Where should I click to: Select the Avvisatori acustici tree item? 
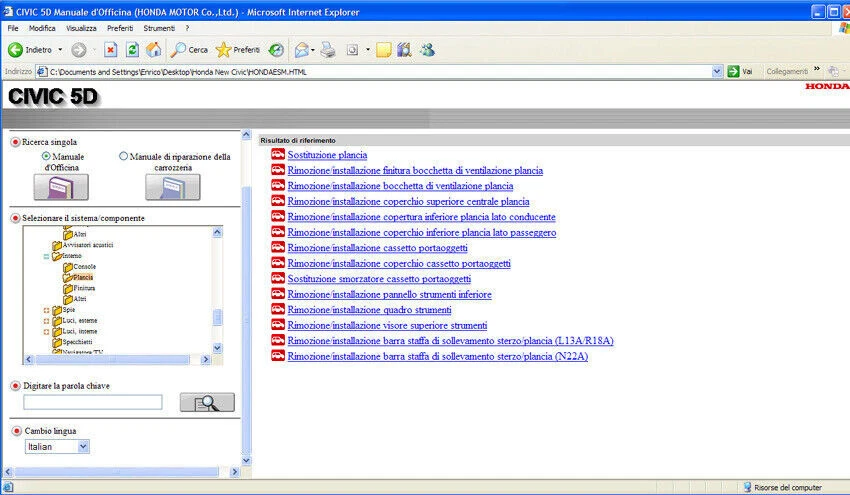(x=88, y=245)
